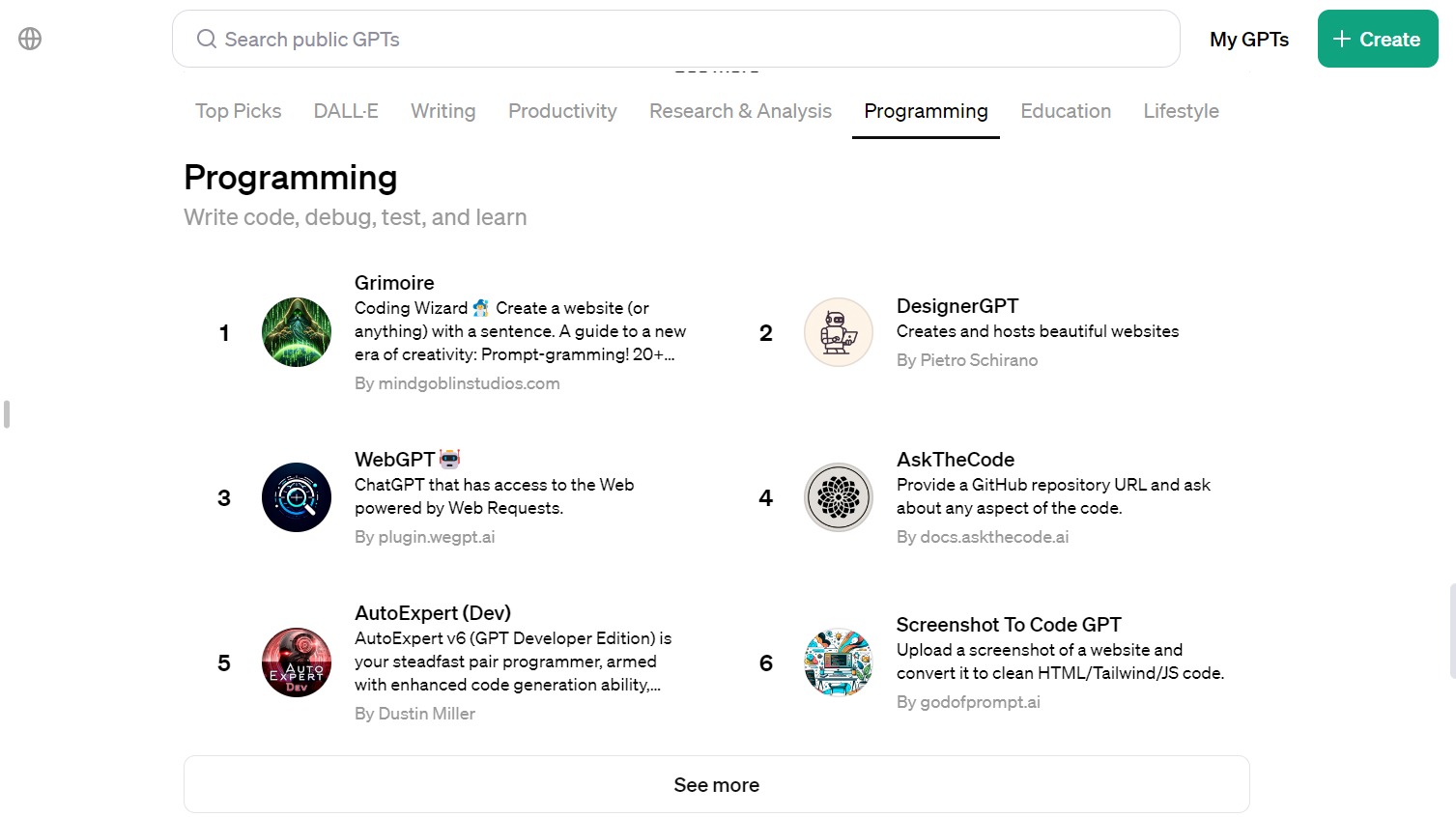The width and height of the screenshot is (1456, 817).
Task: Open the Screenshot To Code GPT avatar
Action: coord(839,662)
